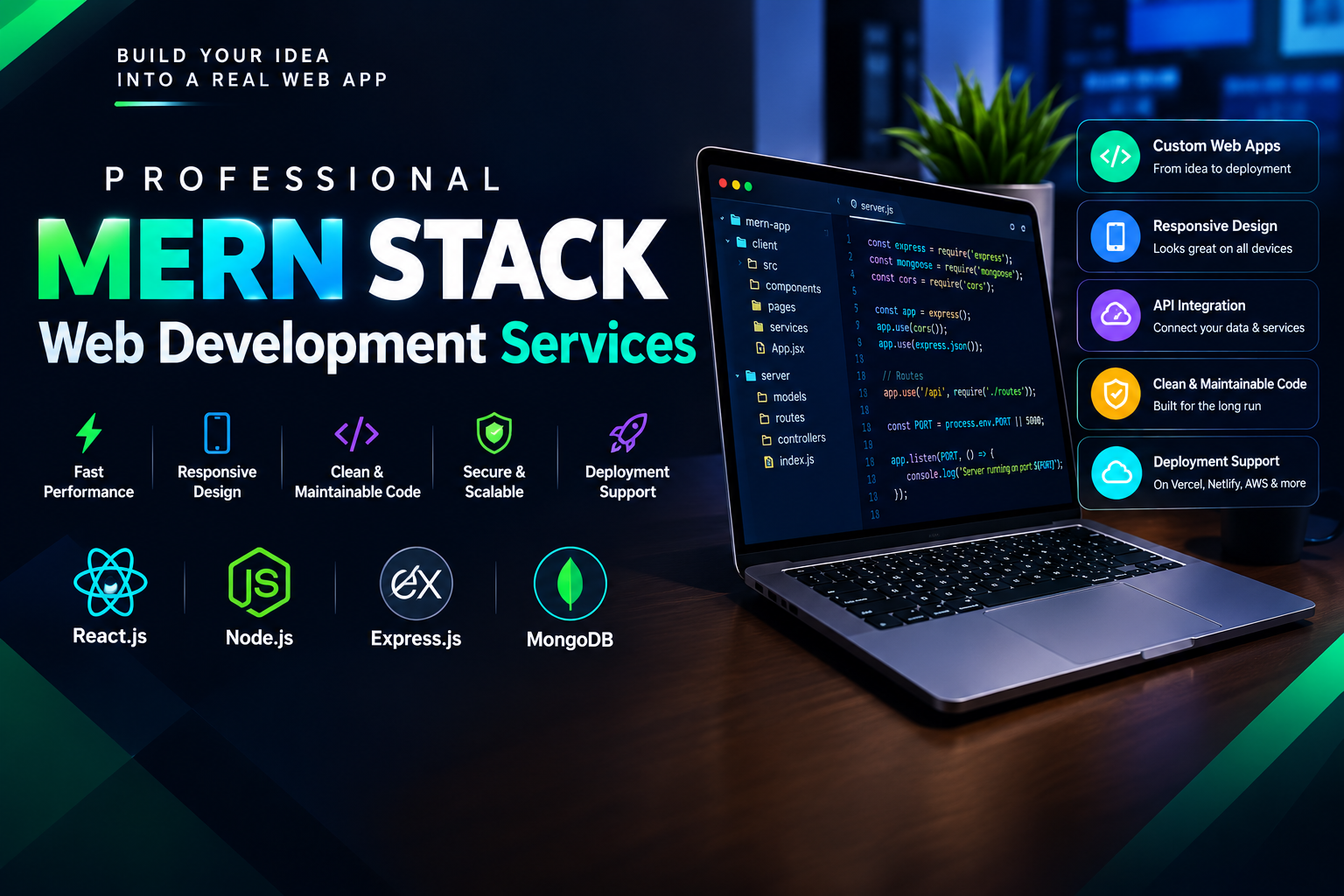The image size is (1344, 896).
Task: Click the green code icon on Custom Web Apps card
Action: tap(1116, 157)
